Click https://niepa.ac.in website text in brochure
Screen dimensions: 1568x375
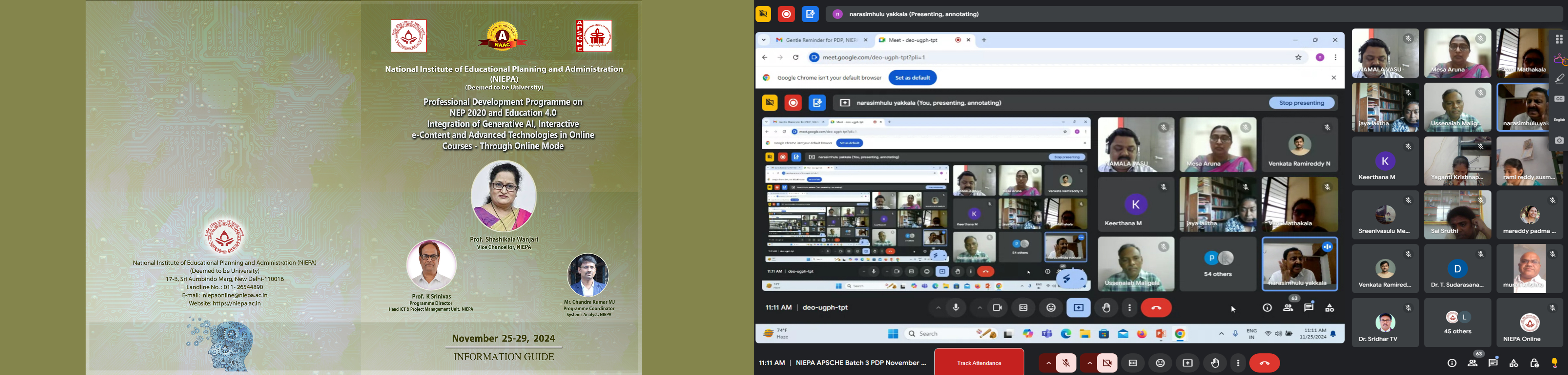pyautogui.click(x=237, y=303)
